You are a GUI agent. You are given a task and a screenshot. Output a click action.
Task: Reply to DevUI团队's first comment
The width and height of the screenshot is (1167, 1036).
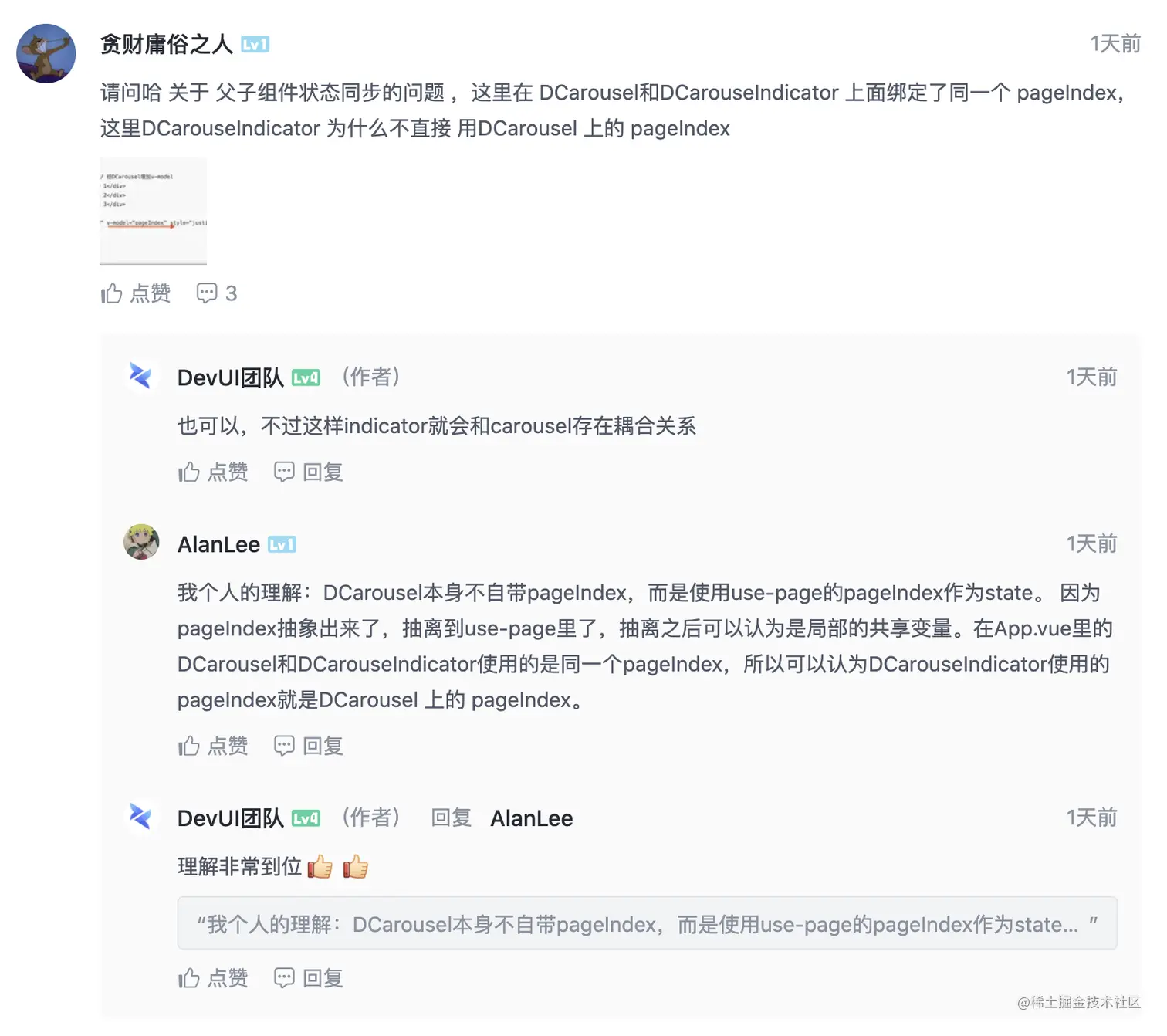(309, 472)
